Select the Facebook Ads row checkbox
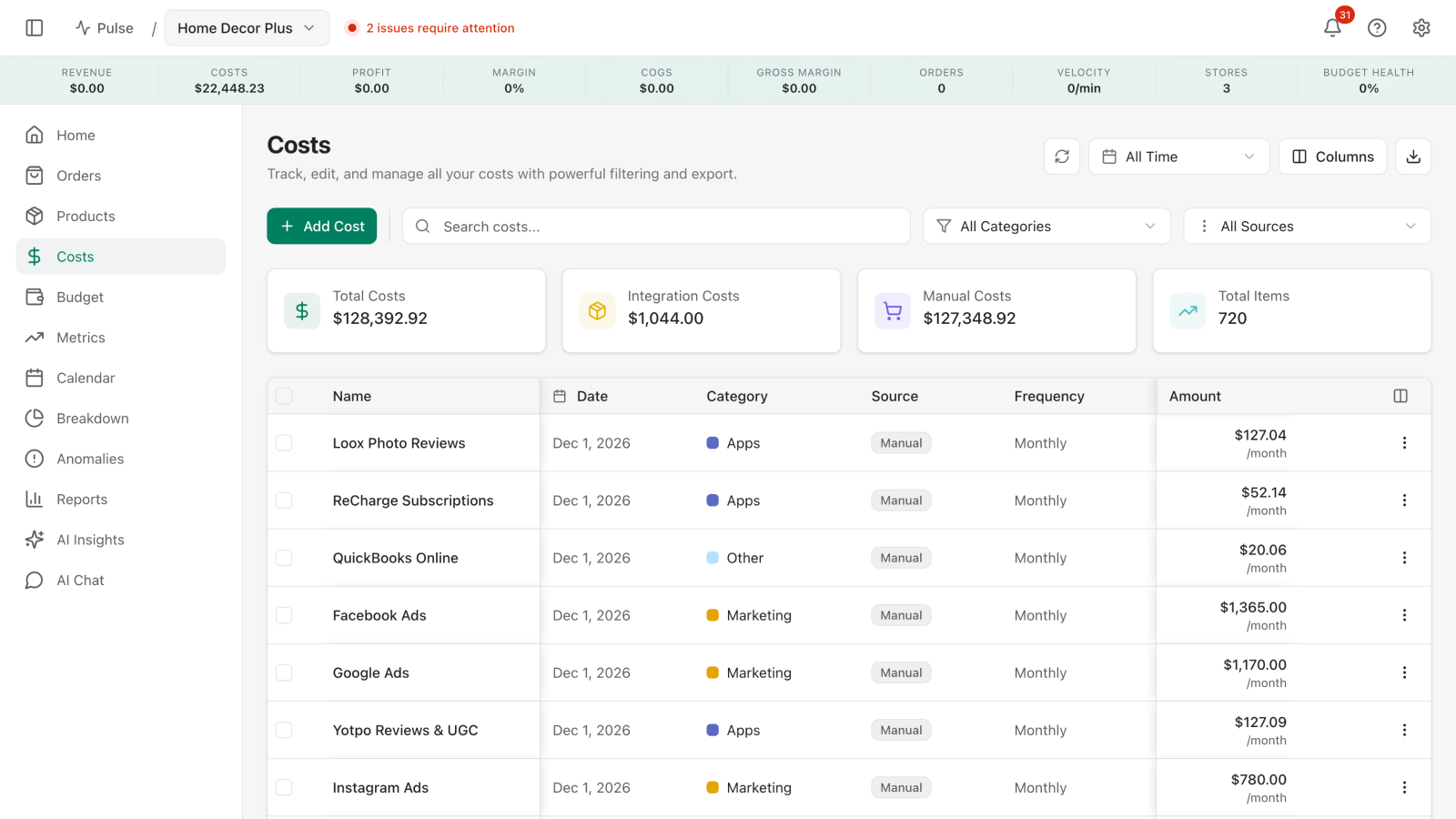1456x819 pixels. coord(284,615)
